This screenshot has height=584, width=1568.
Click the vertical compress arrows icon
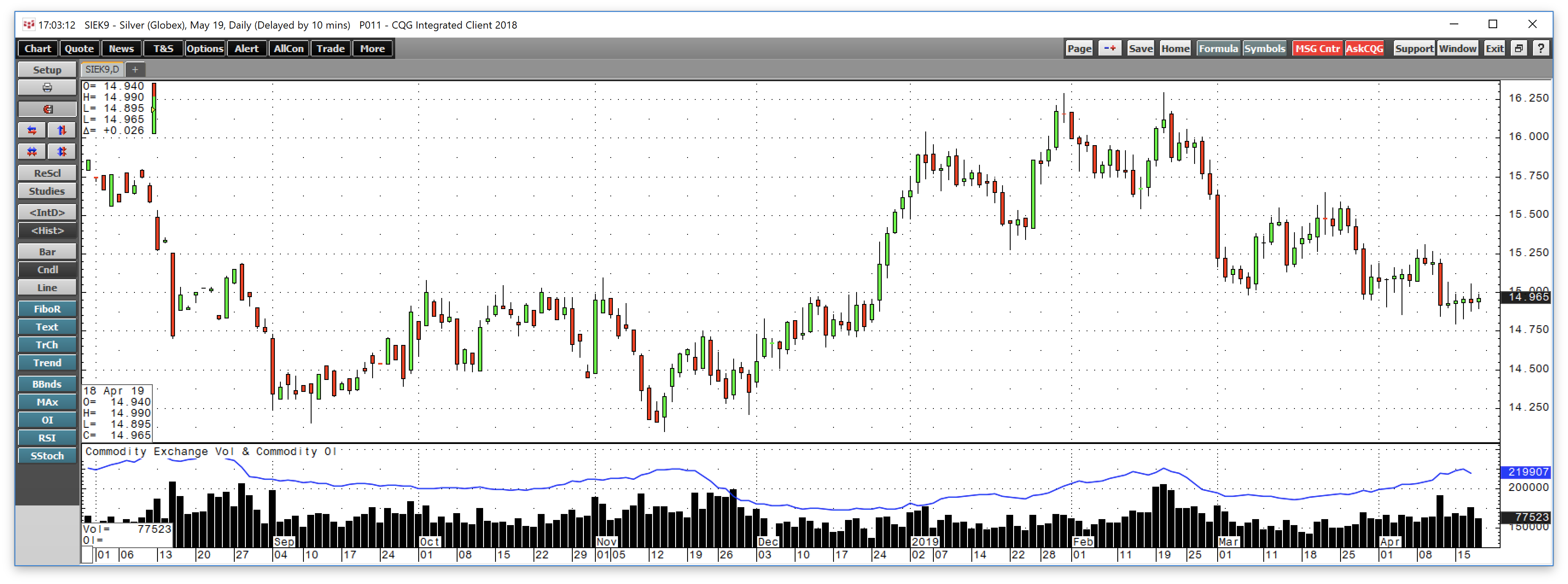click(61, 152)
